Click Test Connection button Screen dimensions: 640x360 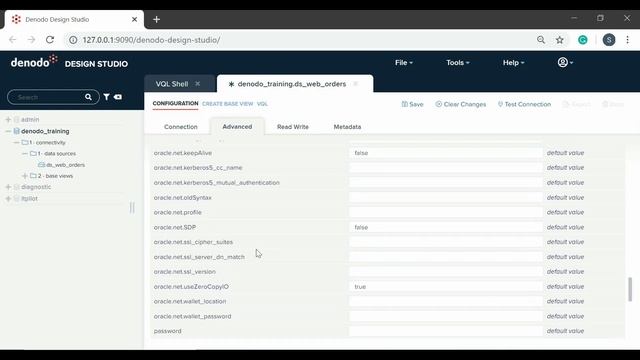coord(524,104)
